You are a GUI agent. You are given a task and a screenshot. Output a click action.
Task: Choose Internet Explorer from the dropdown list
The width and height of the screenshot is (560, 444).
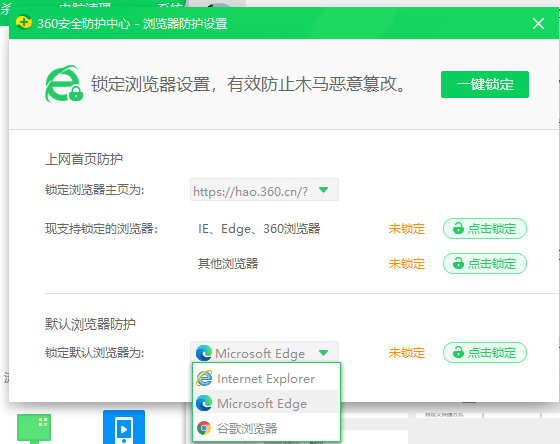(266, 378)
